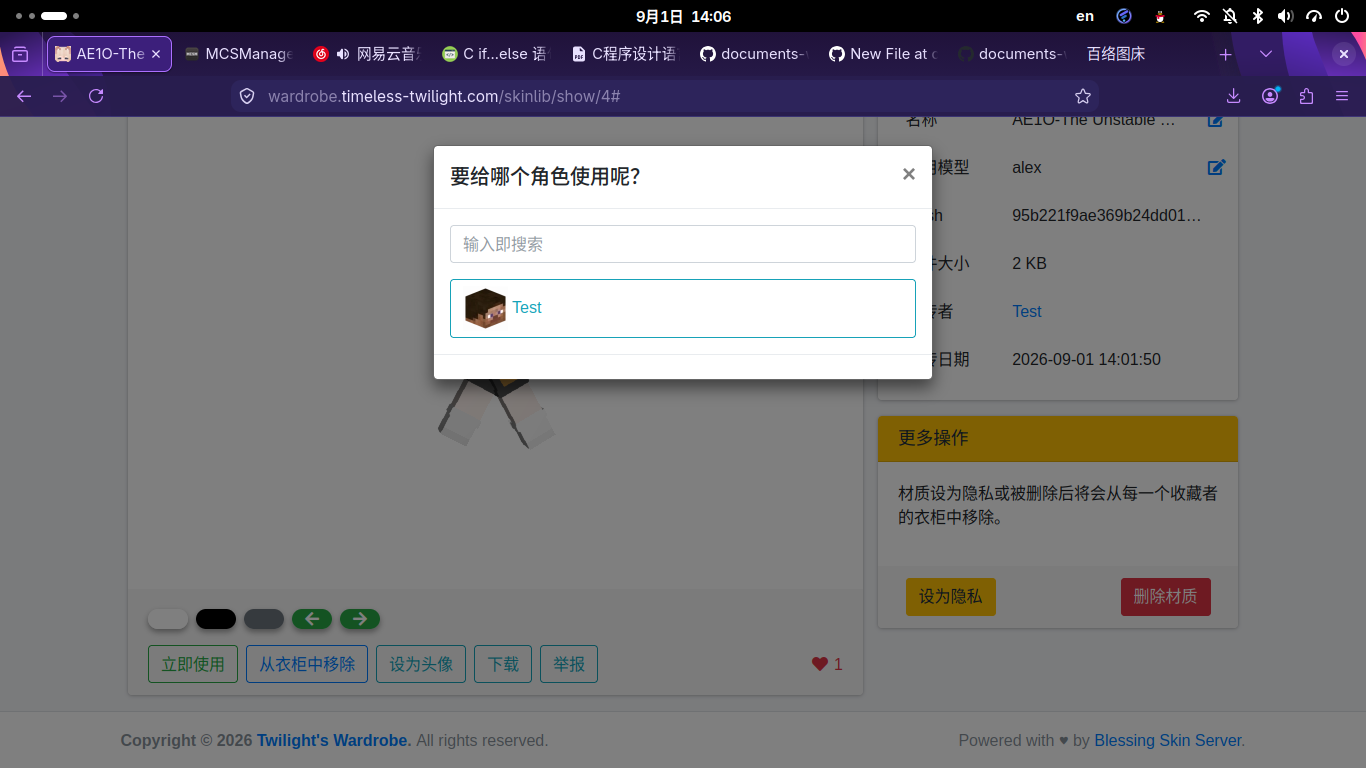
Task: Expand the list all tabs chevron
Action: 1266,54
